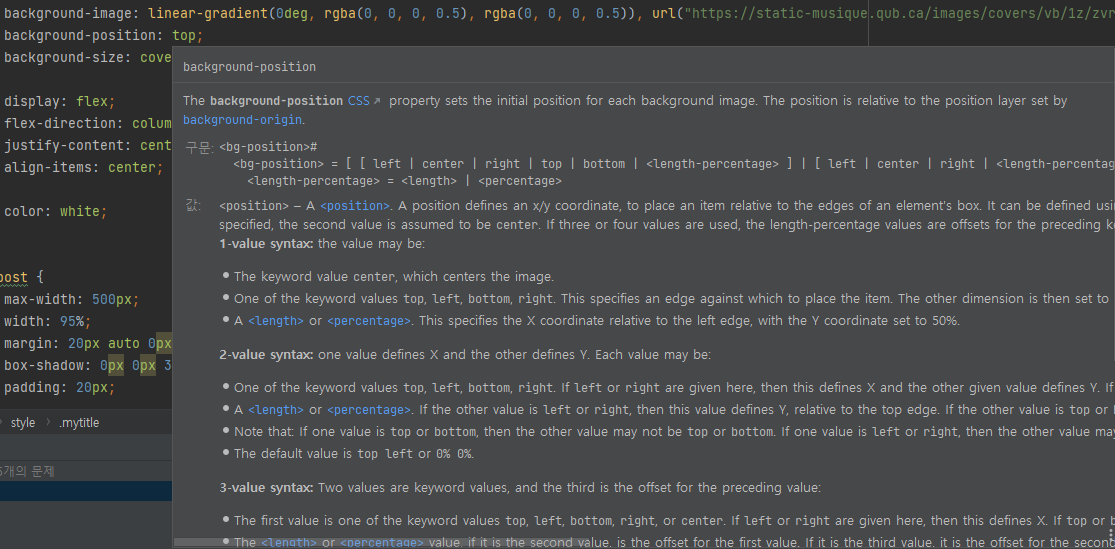Click the 'background-size' code line
Viewport: 1115px width, 549px height.
click(x=87, y=57)
